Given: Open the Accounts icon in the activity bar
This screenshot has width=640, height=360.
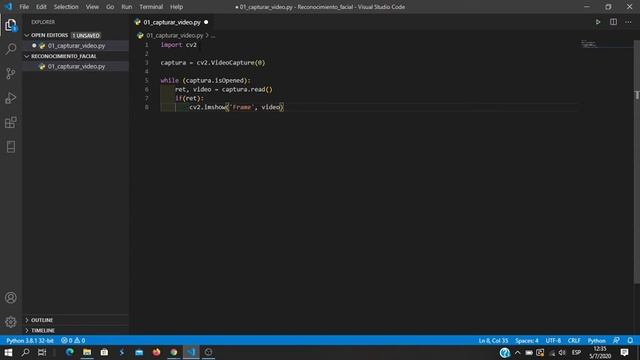Looking at the screenshot, I should click(11, 298).
